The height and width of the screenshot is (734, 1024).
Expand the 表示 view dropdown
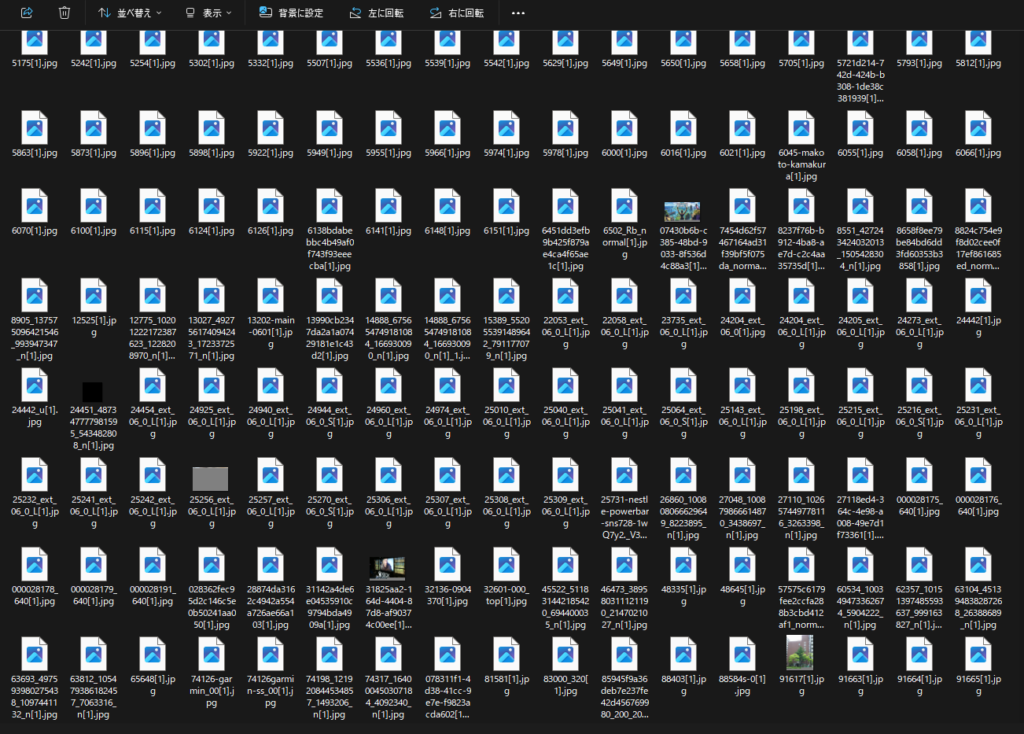click(x=208, y=13)
